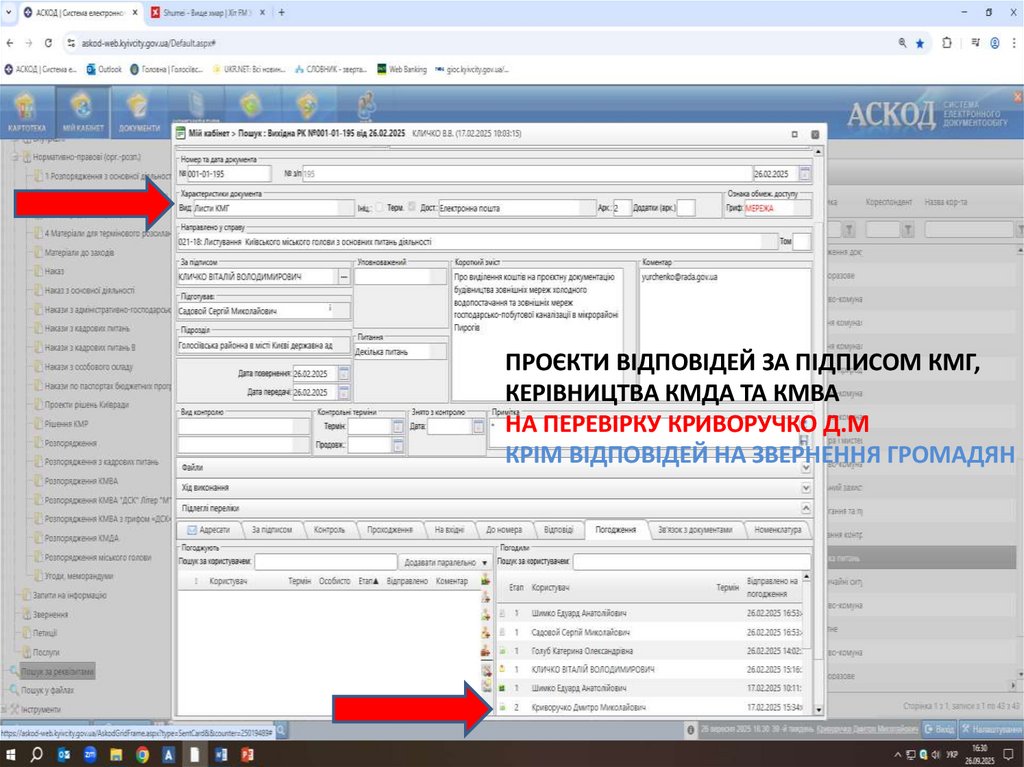Click the minus button beside КЛИЧКО ВІТАЛІЙ ВОЛОДИМИРОВИЧ

[x=344, y=277]
